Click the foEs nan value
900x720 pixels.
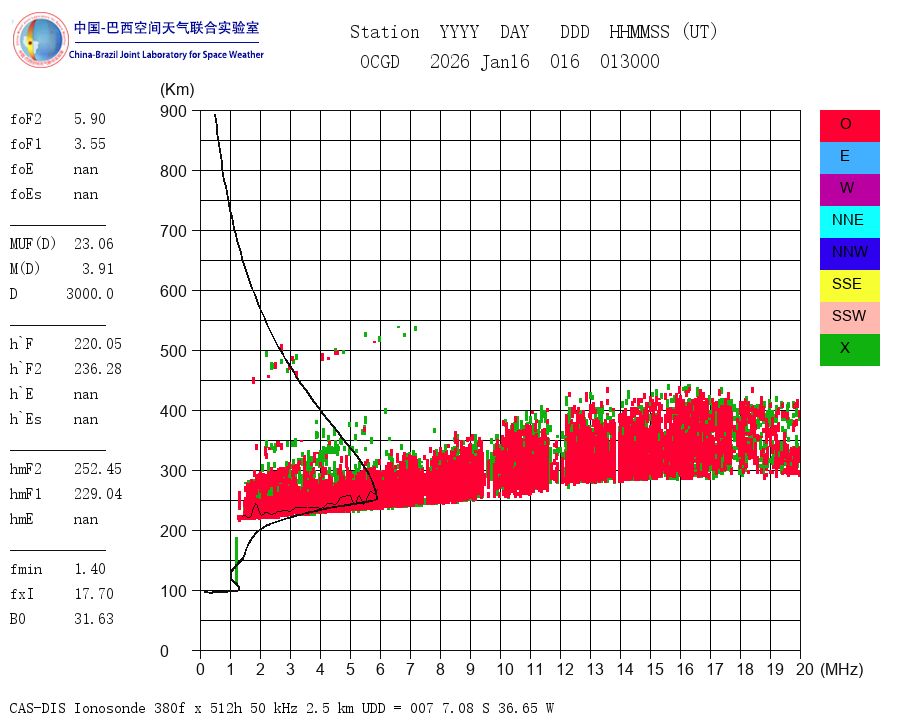[x=86, y=195]
